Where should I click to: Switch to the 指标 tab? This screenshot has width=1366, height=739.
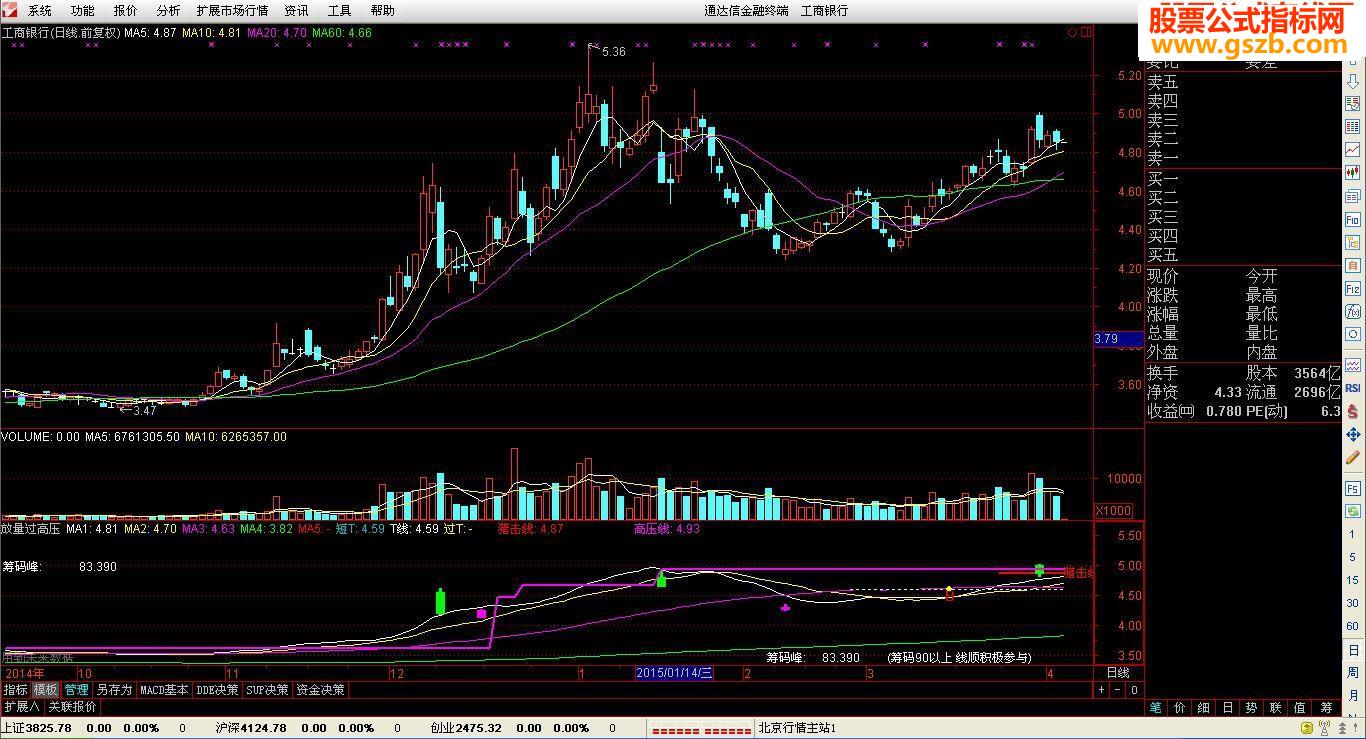pyautogui.click(x=15, y=690)
